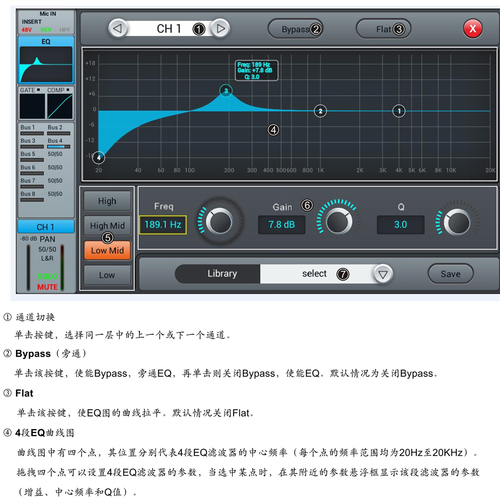
Task: Select the High band tab
Action: (x=107, y=201)
